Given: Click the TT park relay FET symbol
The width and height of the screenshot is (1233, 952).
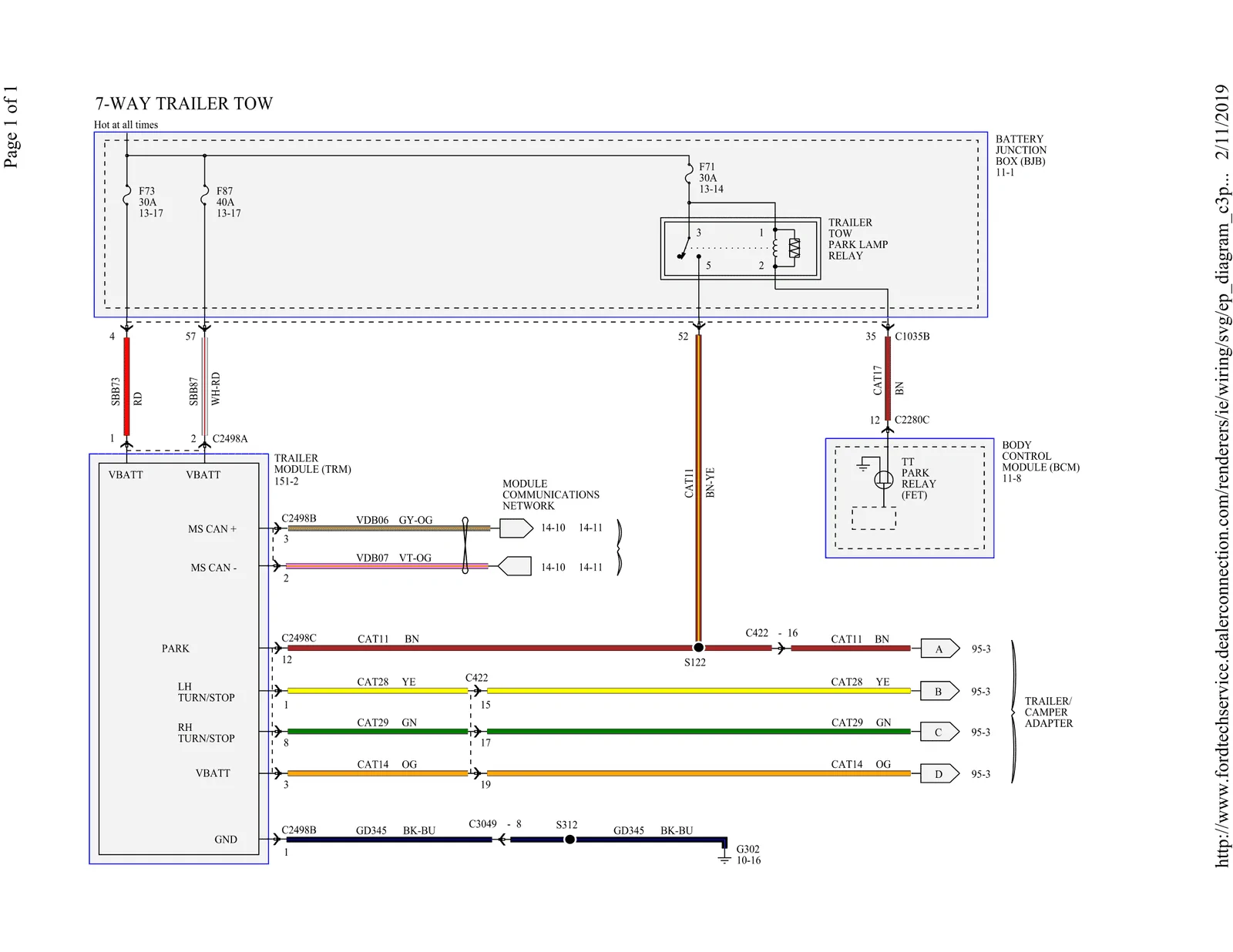Looking at the screenshot, I should point(884,479).
